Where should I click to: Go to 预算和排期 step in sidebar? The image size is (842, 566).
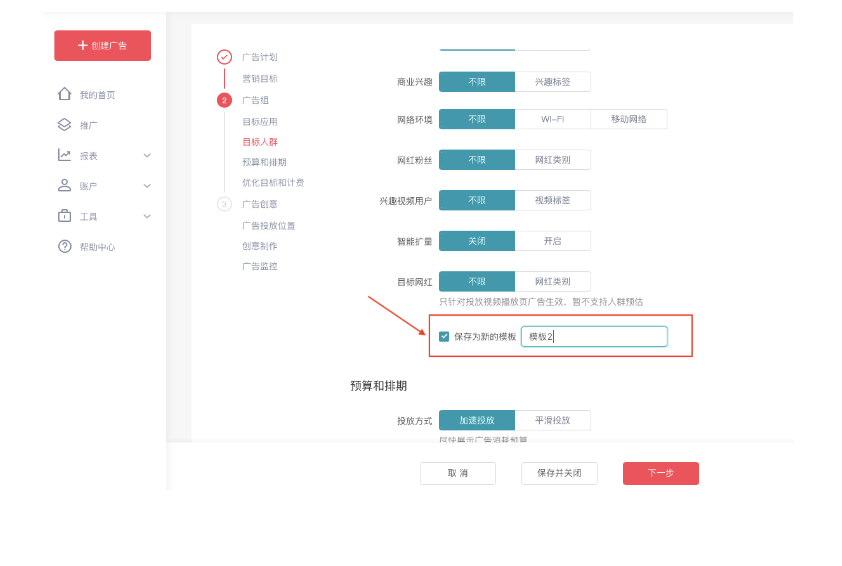[x=264, y=162]
